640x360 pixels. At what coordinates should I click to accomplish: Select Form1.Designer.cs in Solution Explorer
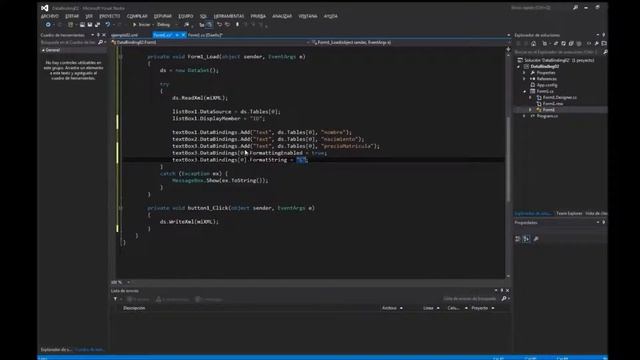(559, 98)
